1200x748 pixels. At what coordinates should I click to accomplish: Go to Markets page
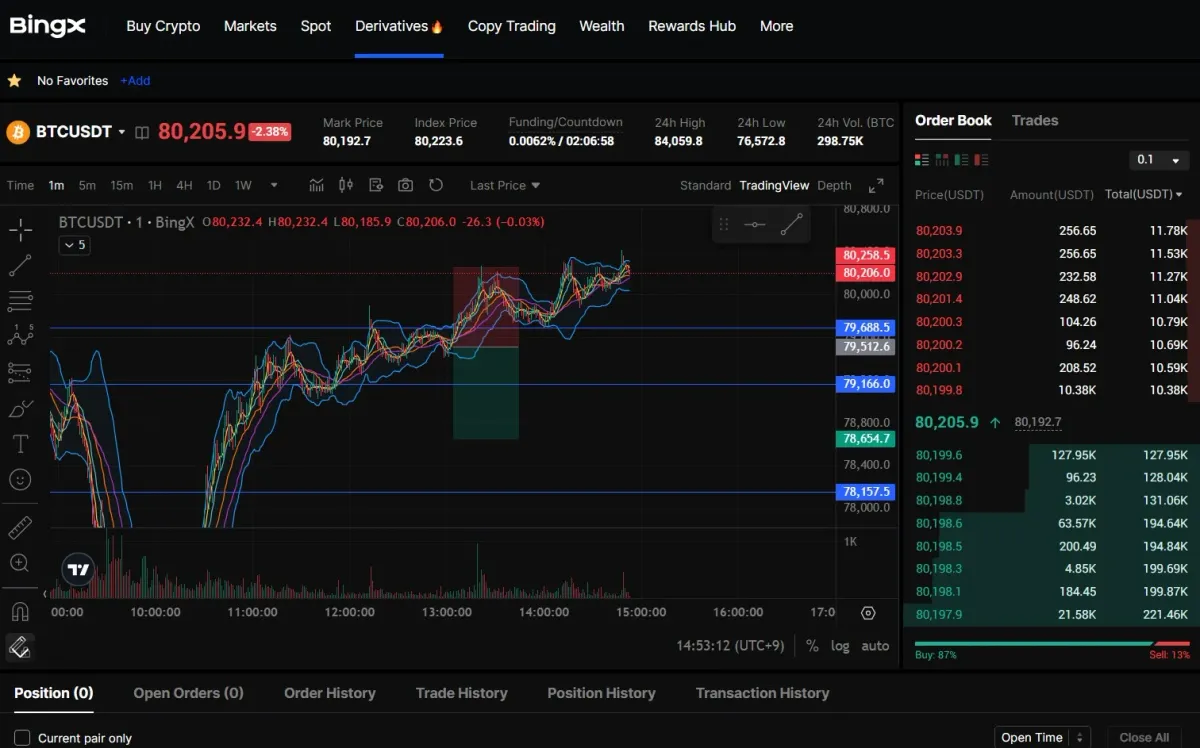[x=250, y=26]
